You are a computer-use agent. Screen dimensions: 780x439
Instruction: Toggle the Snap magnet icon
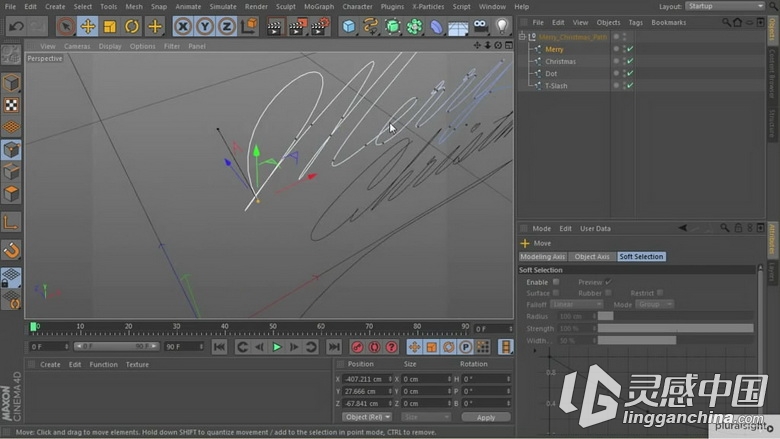click(11, 250)
